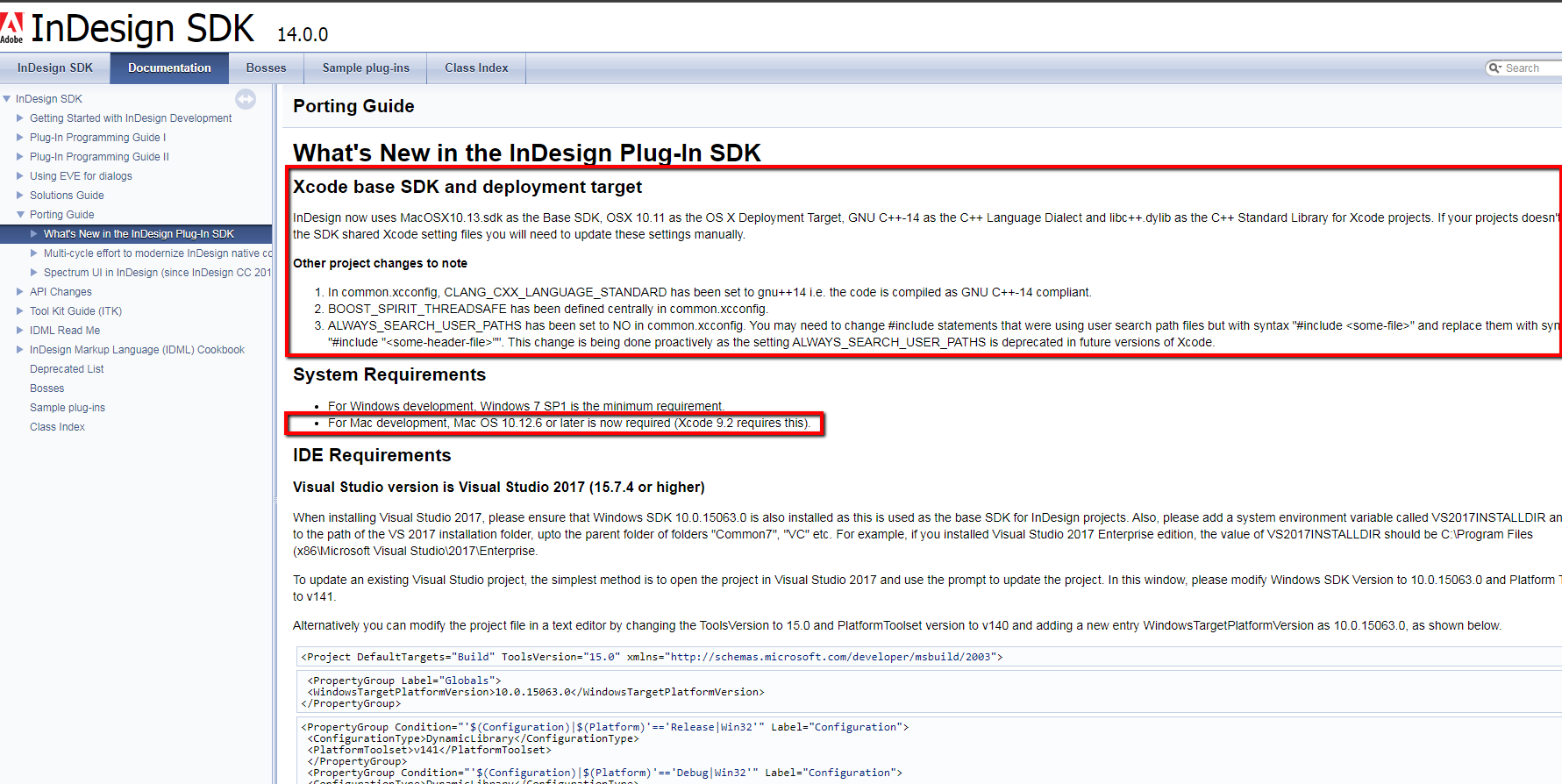Screen dimensions: 1562x784
Task: Expand Plug-In Programming Guide II arrow
Action: [20, 156]
